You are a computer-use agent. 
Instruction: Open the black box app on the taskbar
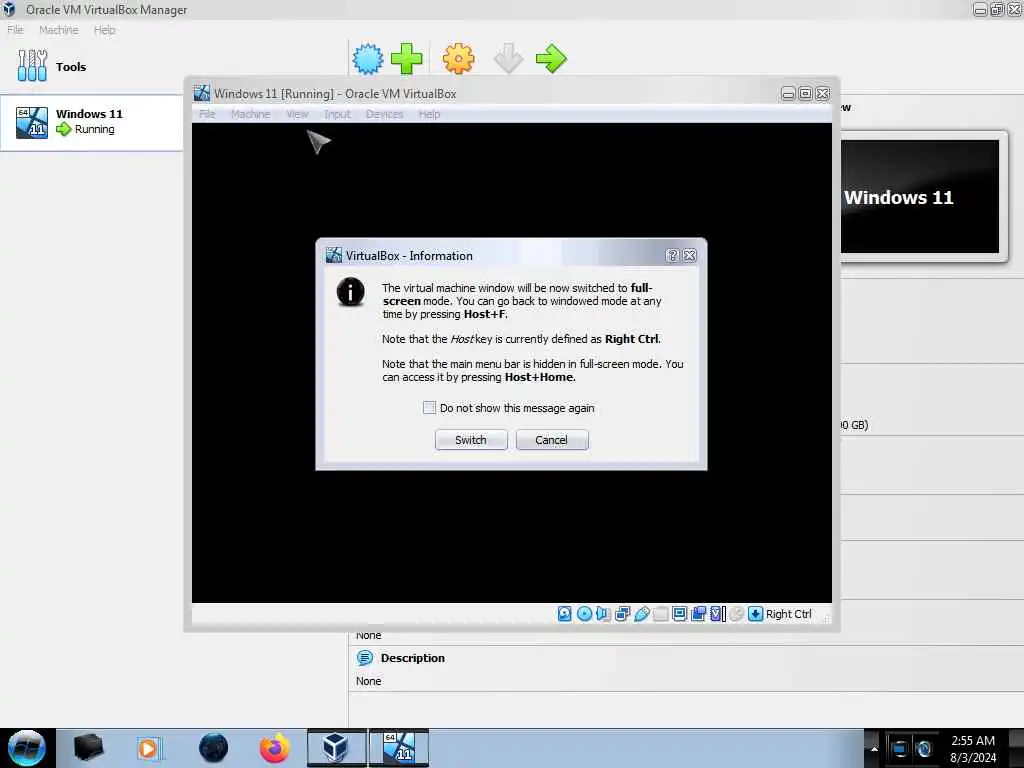(88, 748)
